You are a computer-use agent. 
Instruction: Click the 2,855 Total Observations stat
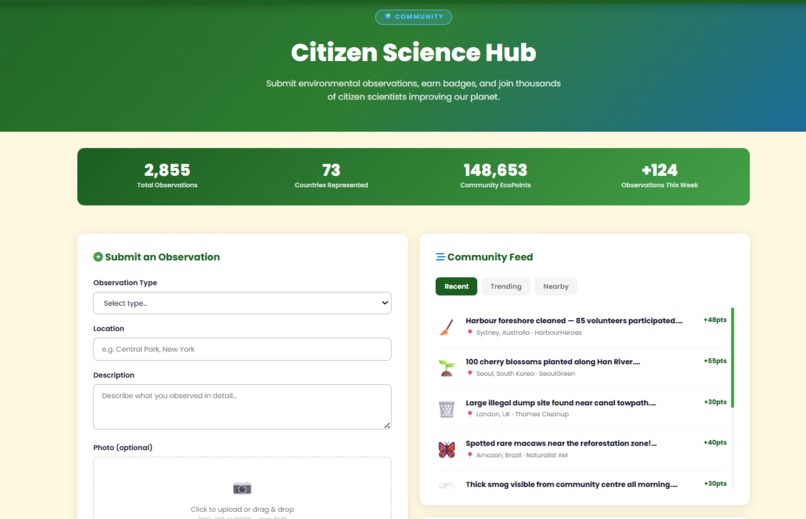[167, 176]
